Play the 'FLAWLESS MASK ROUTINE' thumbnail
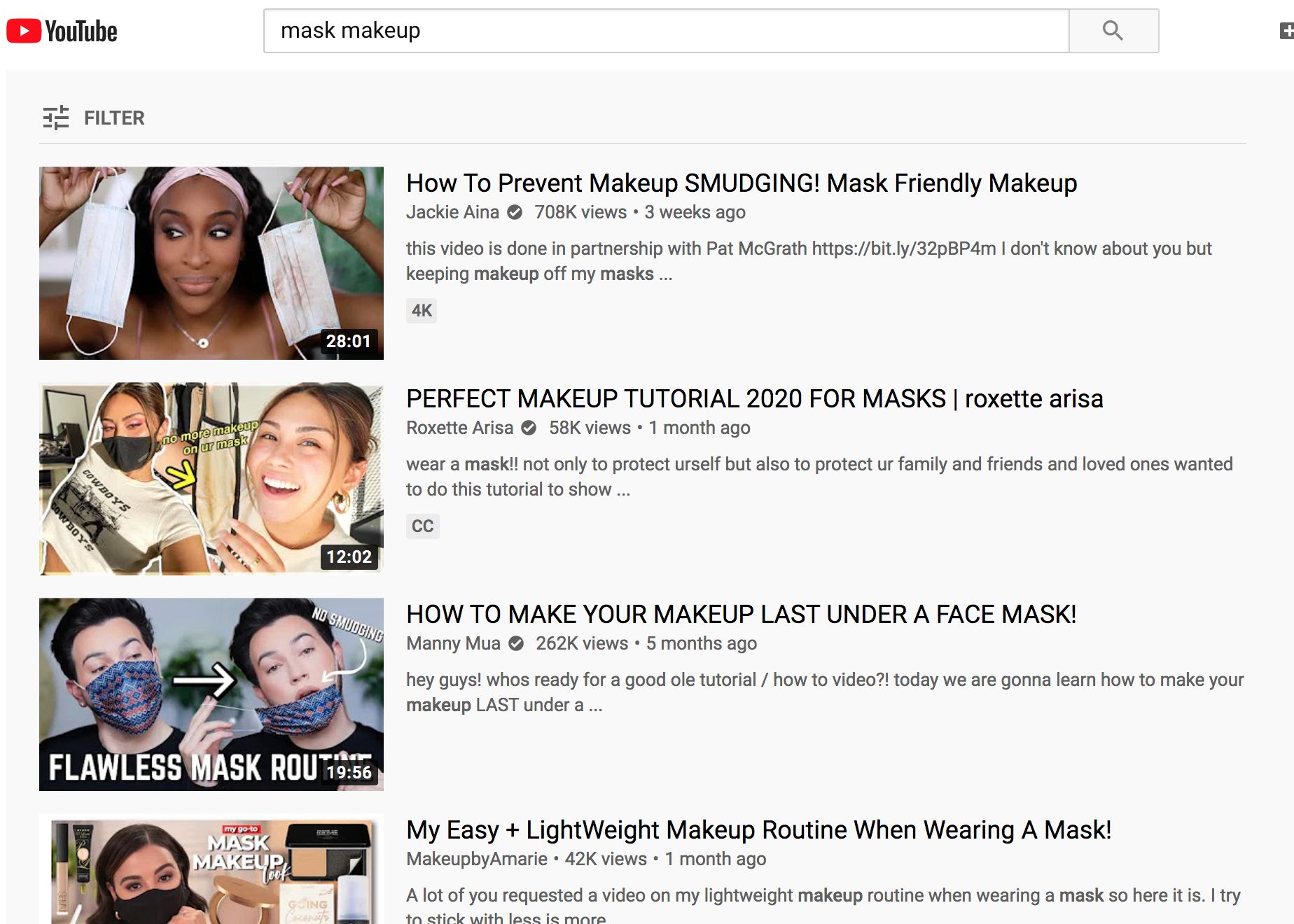The height and width of the screenshot is (924, 1294). (x=211, y=694)
